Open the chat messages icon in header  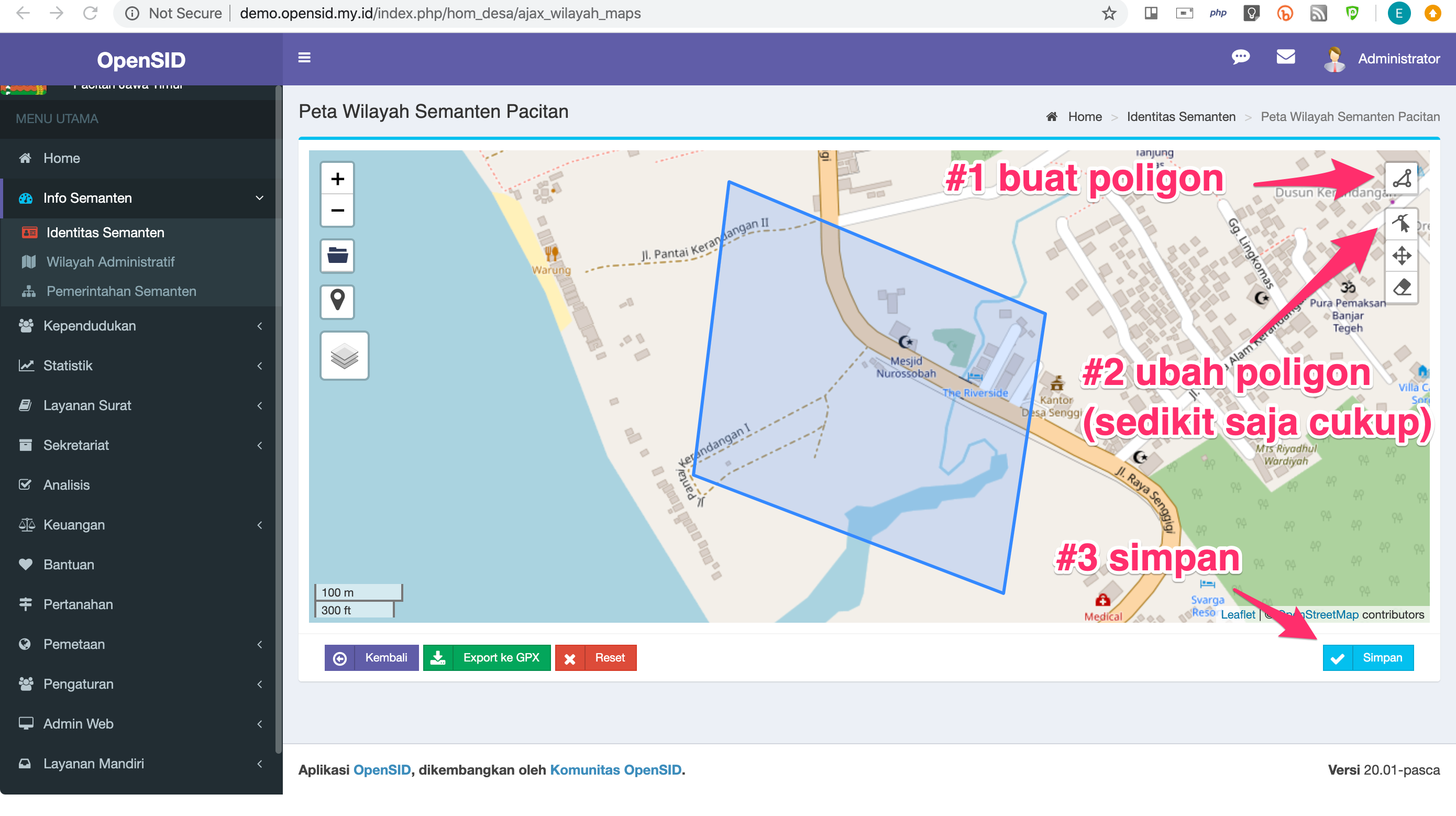1241,57
